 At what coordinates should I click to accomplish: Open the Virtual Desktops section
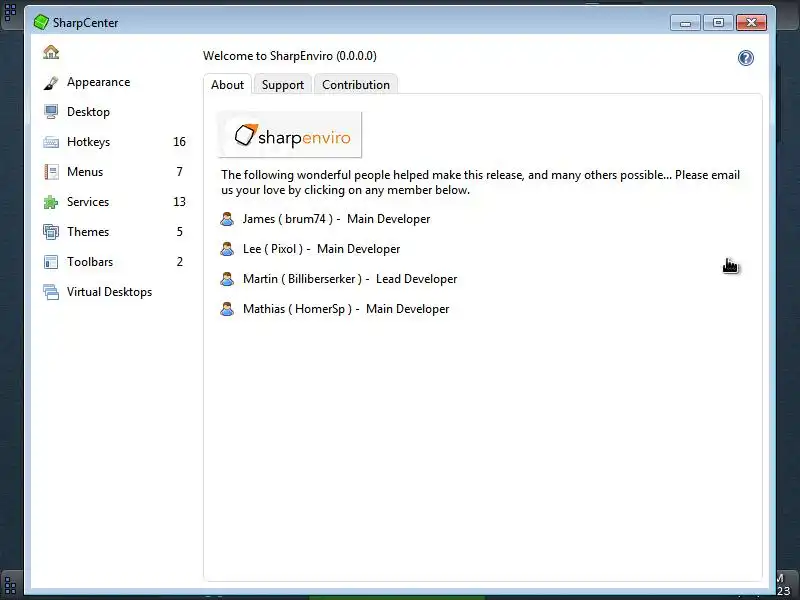[x=109, y=292]
